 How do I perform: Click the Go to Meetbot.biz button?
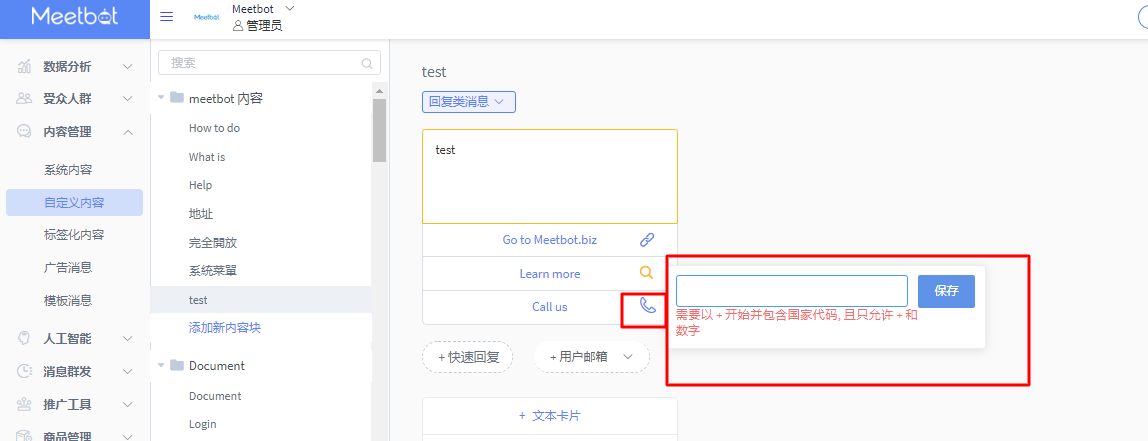click(x=550, y=240)
